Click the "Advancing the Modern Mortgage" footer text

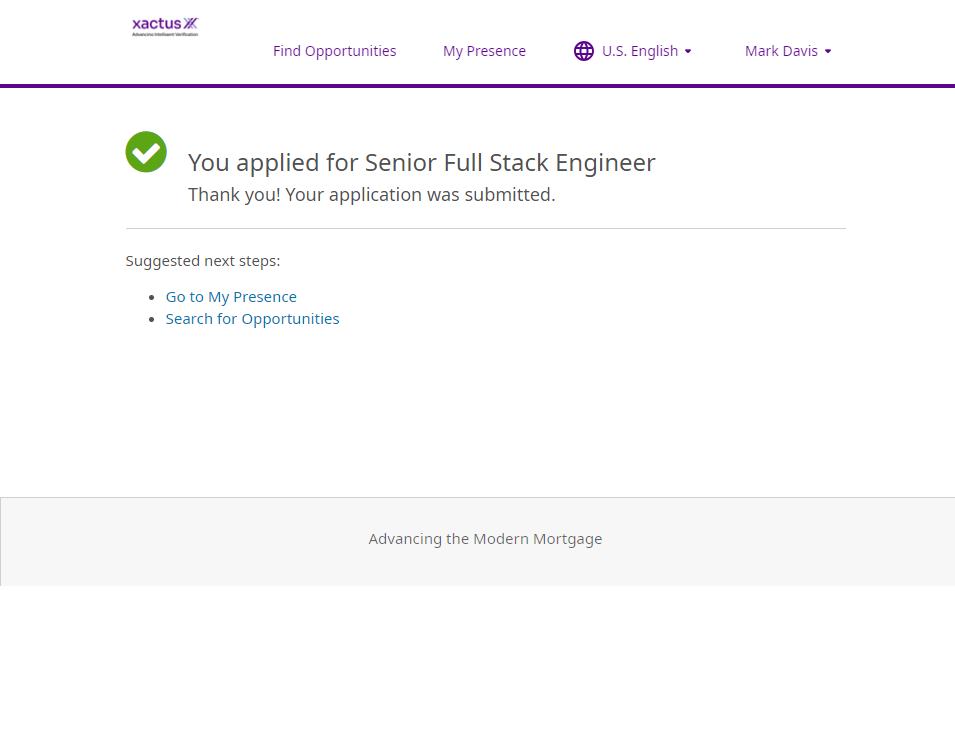click(485, 539)
